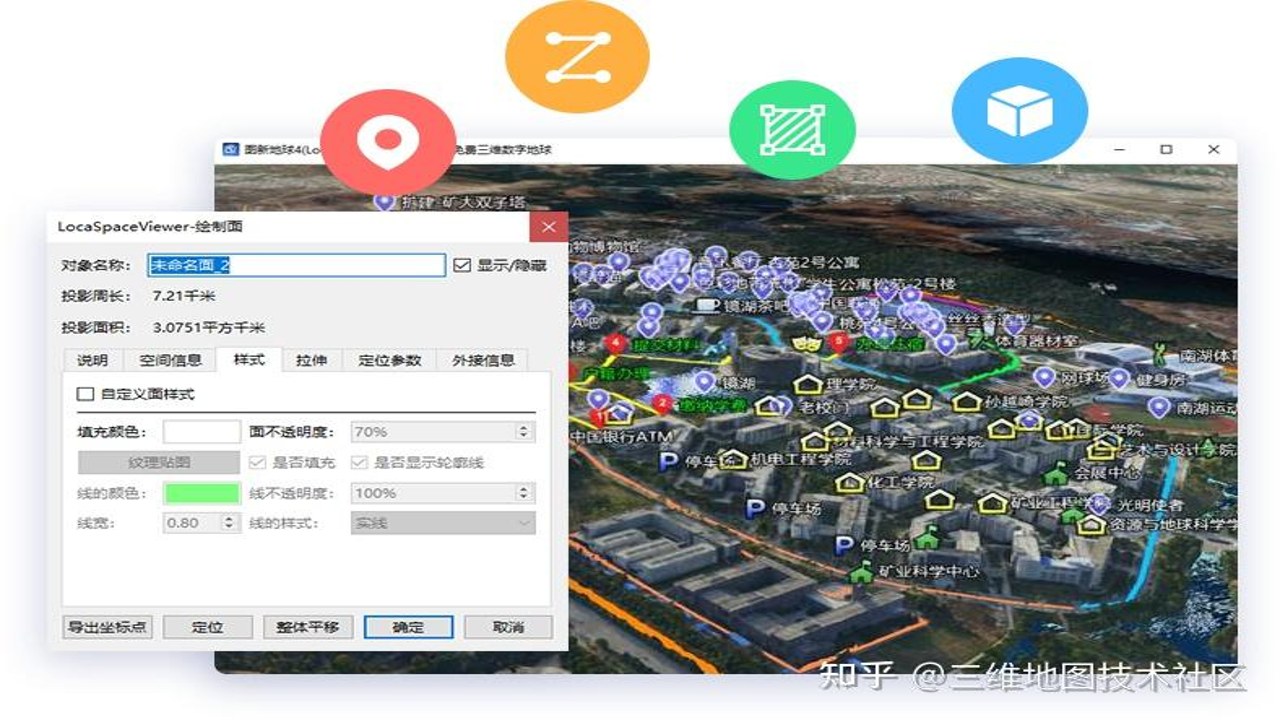Open the 空间信息 tab
The width and height of the screenshot is (1280, 720).
[x=170, y=360]
